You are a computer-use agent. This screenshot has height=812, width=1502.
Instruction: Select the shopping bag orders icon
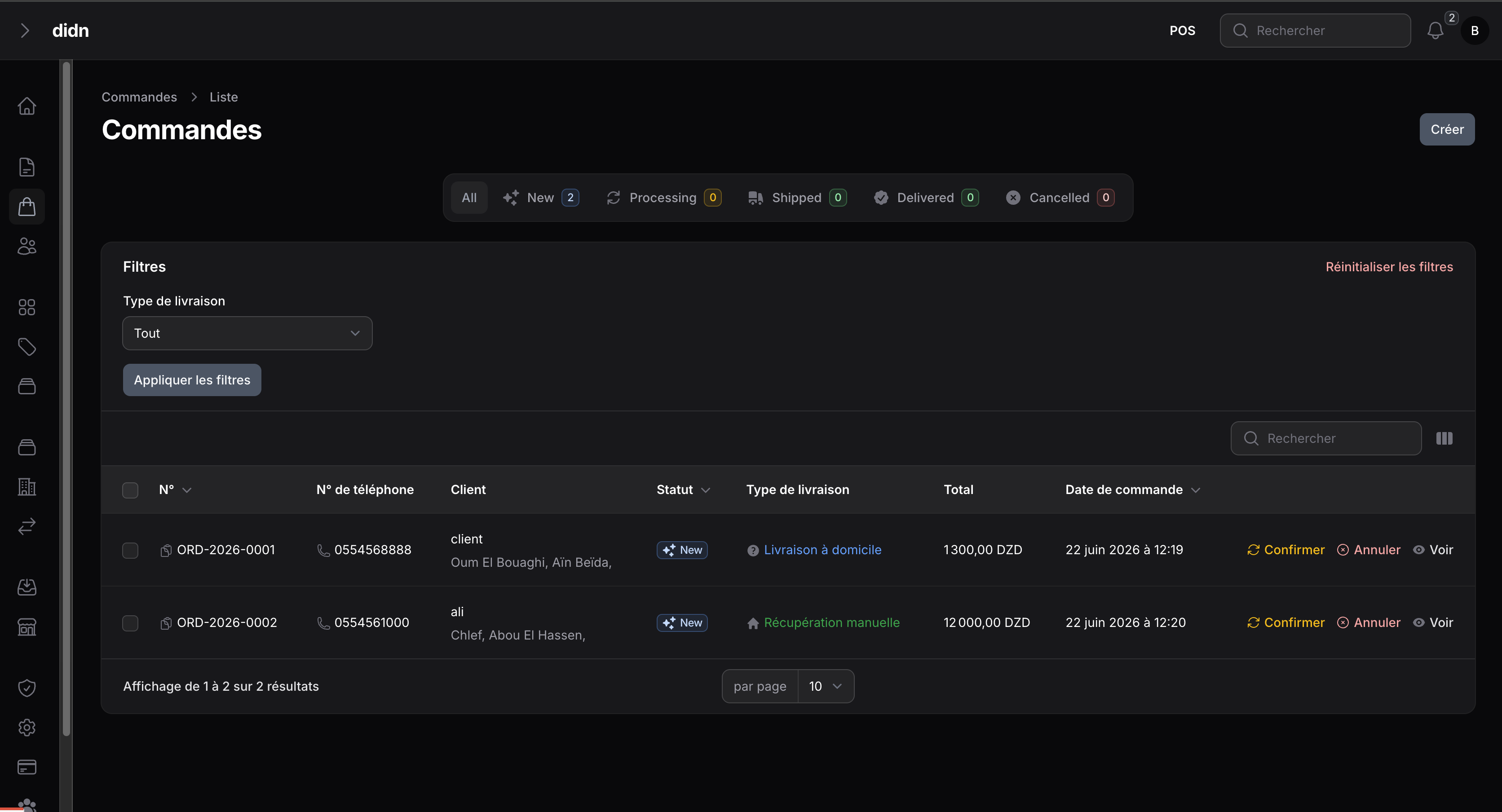tap(27, 206)
